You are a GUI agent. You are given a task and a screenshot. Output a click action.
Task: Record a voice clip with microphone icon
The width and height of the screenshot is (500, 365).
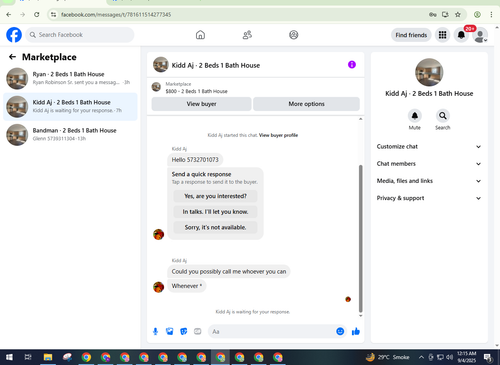point(155,331)
